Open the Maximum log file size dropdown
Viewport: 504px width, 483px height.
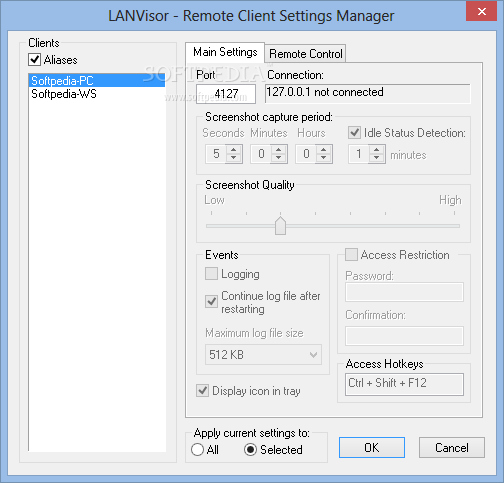[x=263, y=355]
